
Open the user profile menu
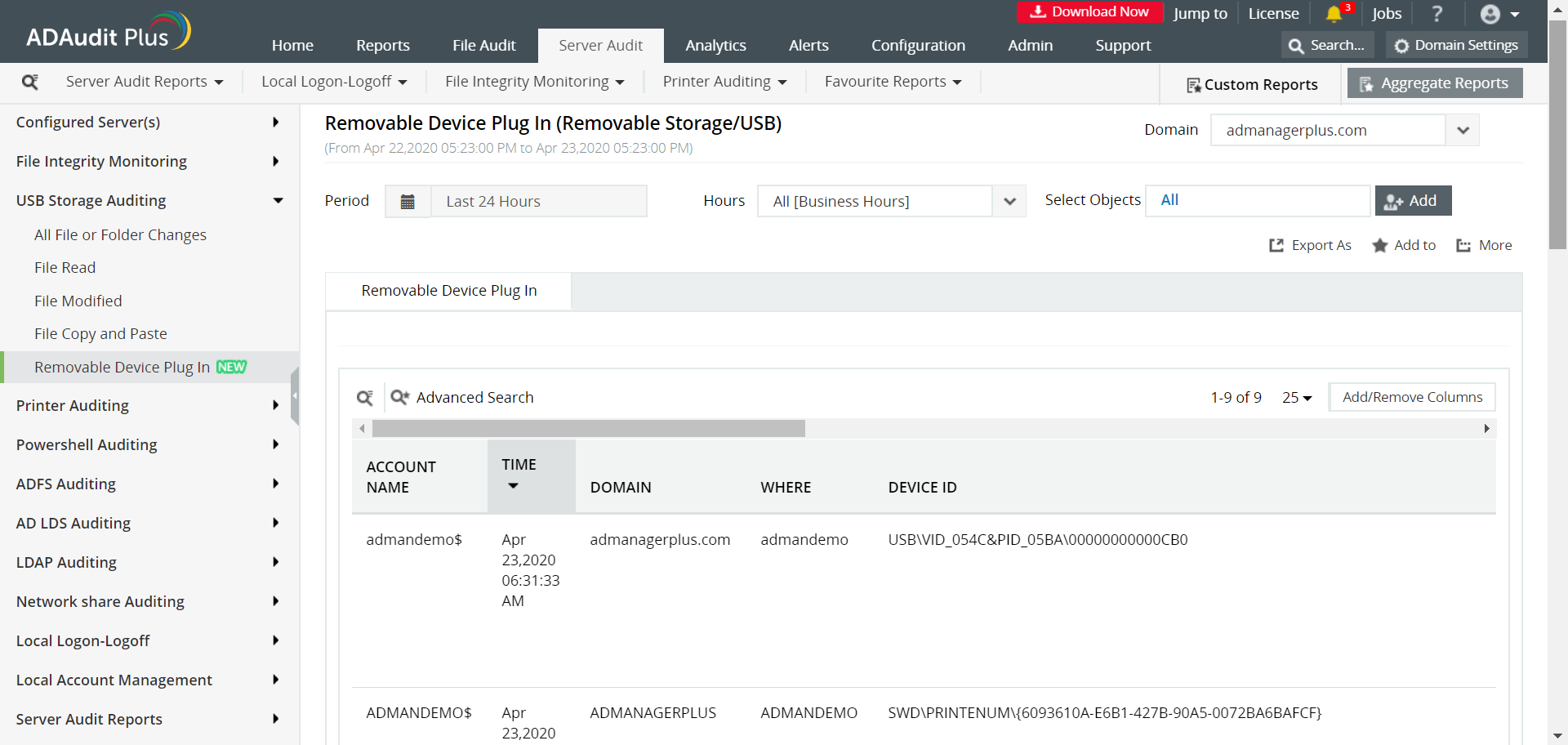[x=1490, y=14]
